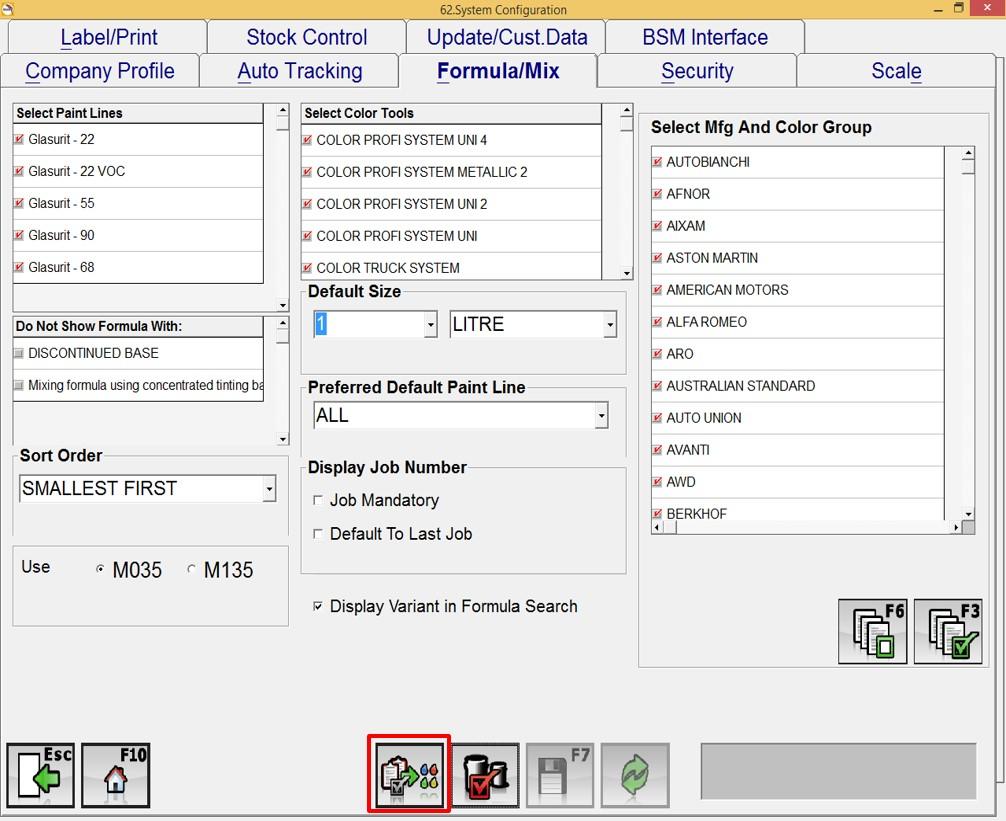Click the Esc exit door icon
The image size is (1006, 821).
click(x=41, y=775)
